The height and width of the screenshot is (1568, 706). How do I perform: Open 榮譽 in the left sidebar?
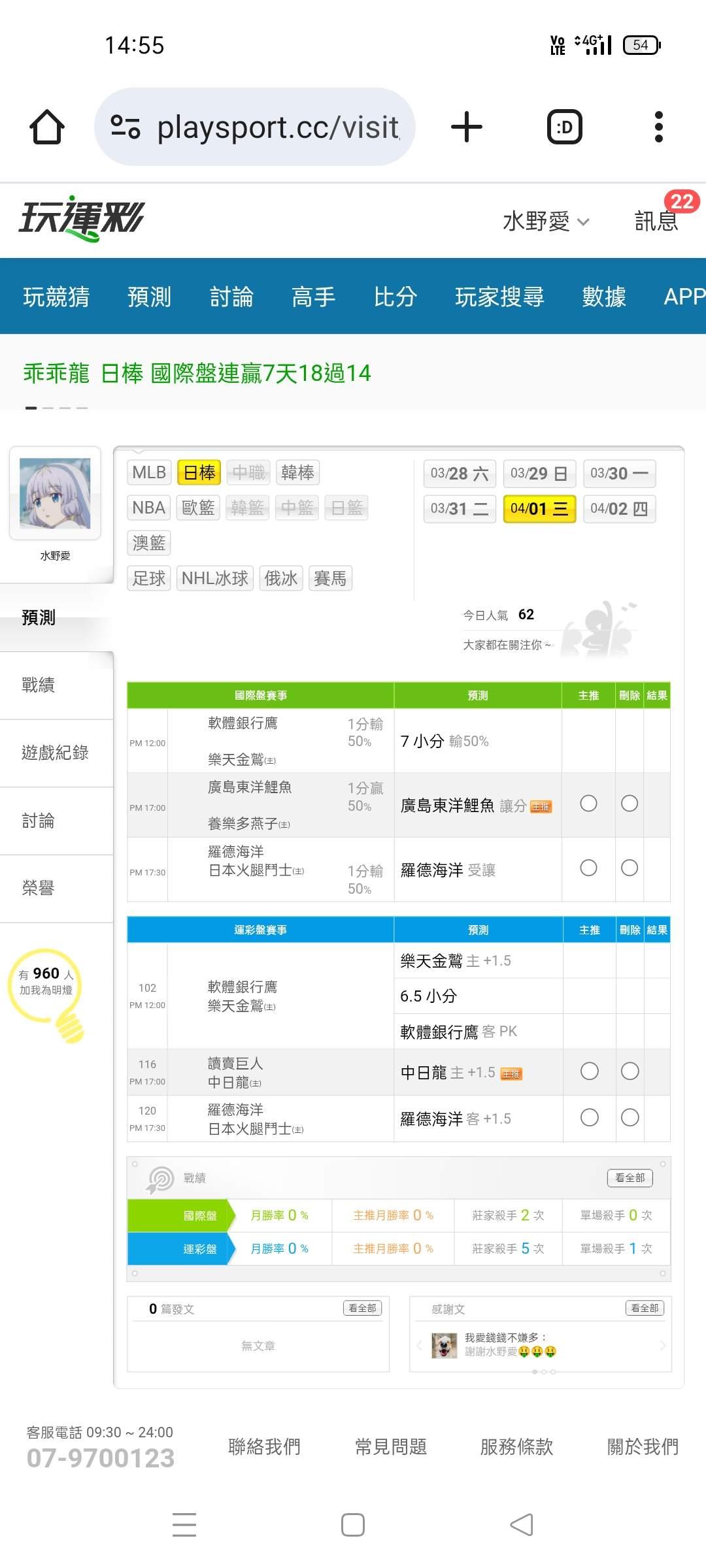[56, 888]
